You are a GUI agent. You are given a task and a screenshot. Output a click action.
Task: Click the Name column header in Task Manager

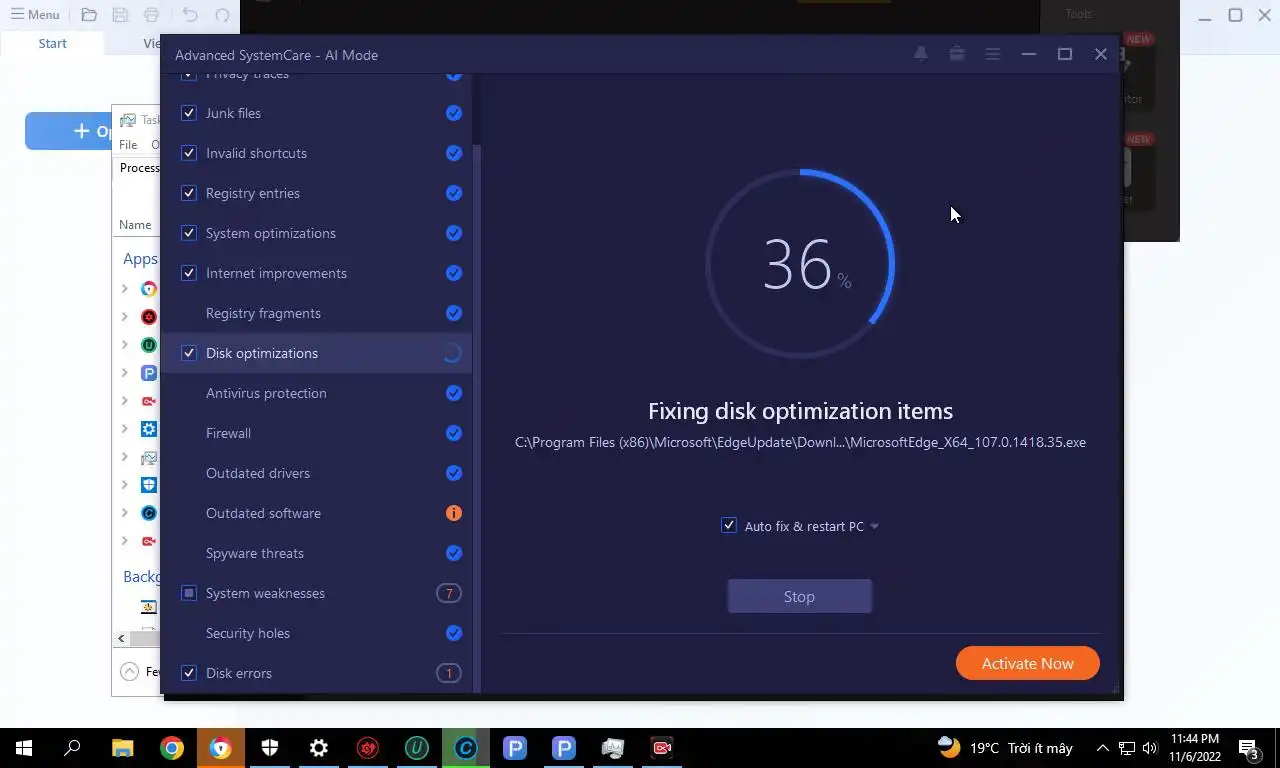coord(135,225)
